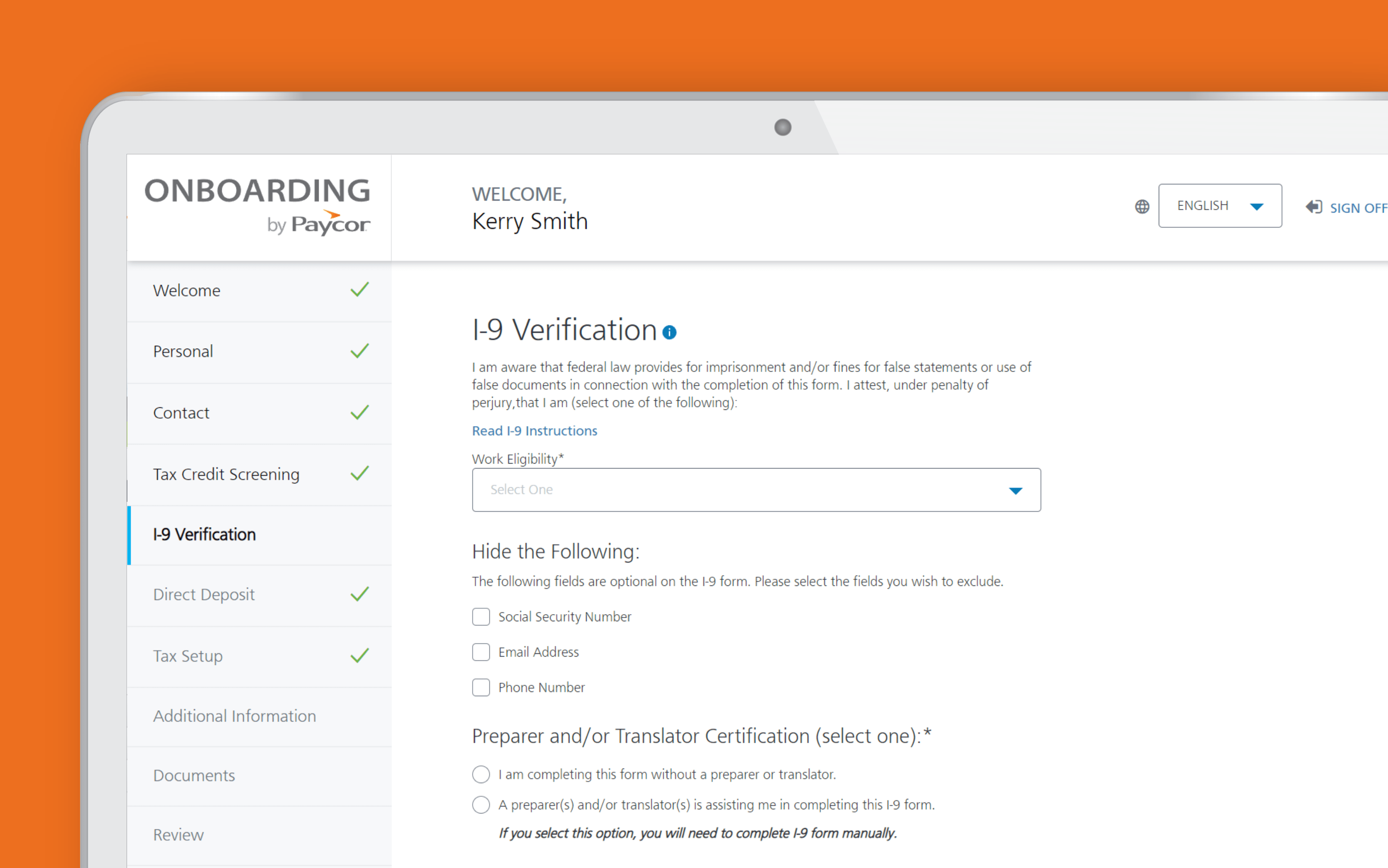
Task: Click the checkmark beside Tax Credit Screening
Action: 359,474
